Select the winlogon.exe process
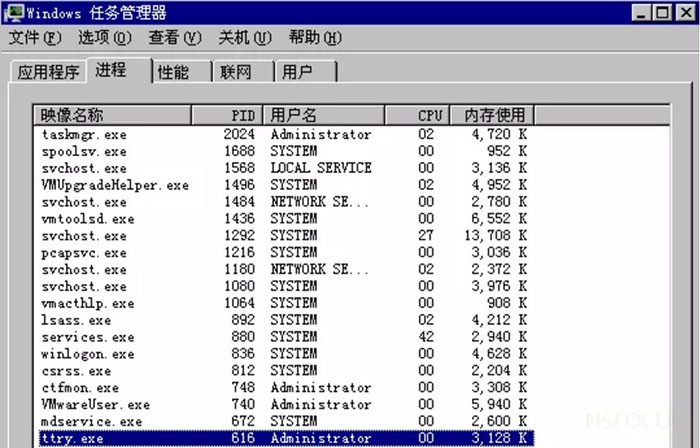Screen dimensions: 700x448 (284, 354)
